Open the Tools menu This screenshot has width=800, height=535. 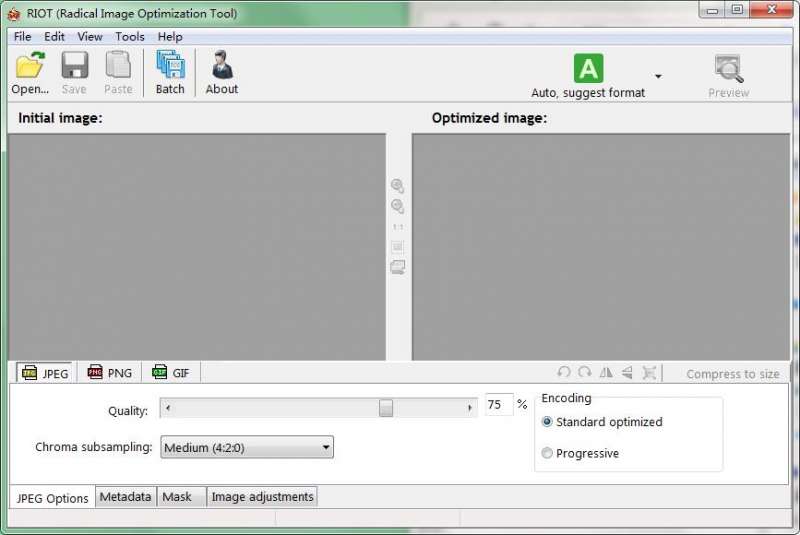click(130, 37)
